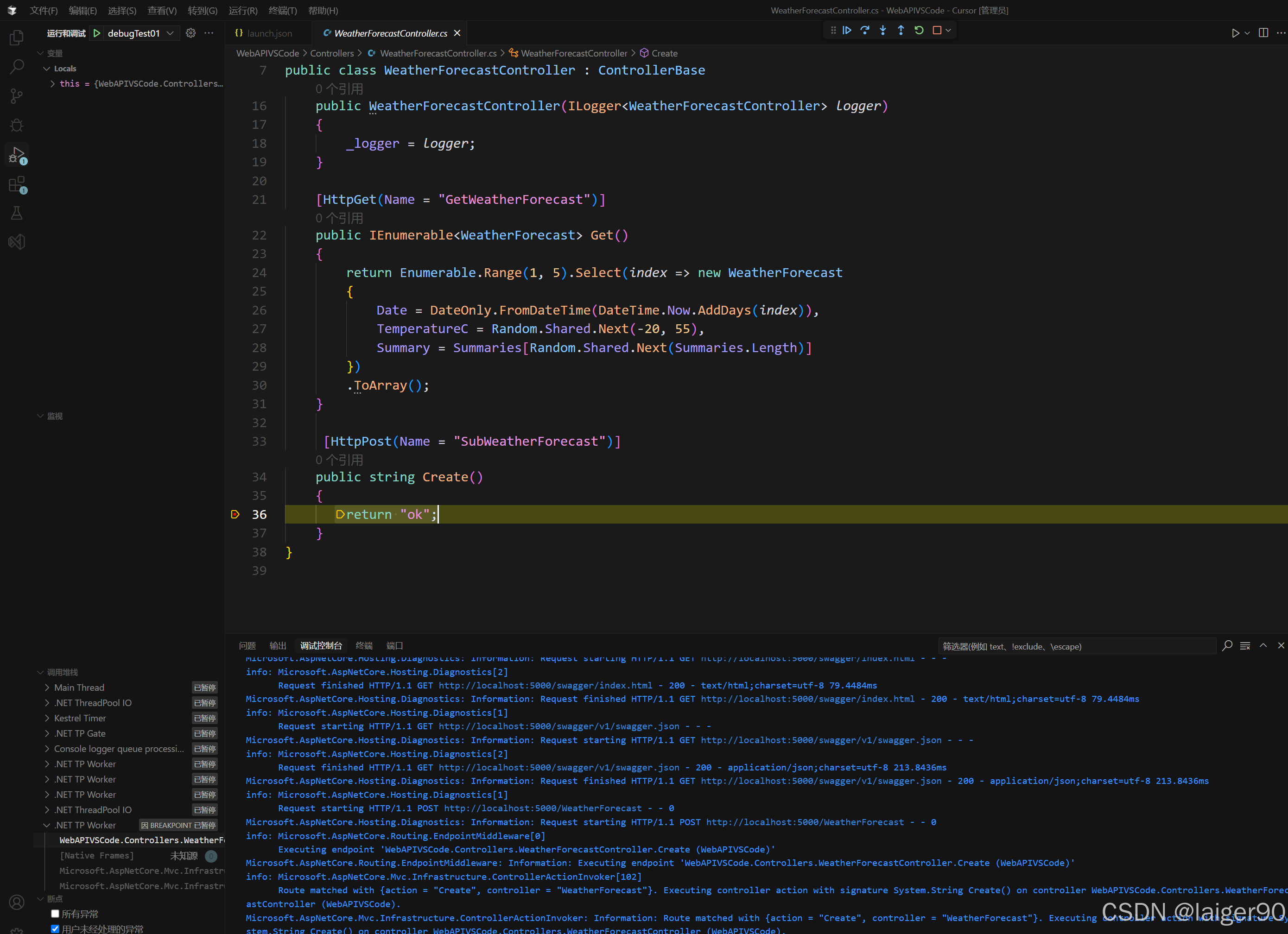Viewport: 1288px width, 934px height.
Task: Open the Source Control view
Action: coord(17,96)
